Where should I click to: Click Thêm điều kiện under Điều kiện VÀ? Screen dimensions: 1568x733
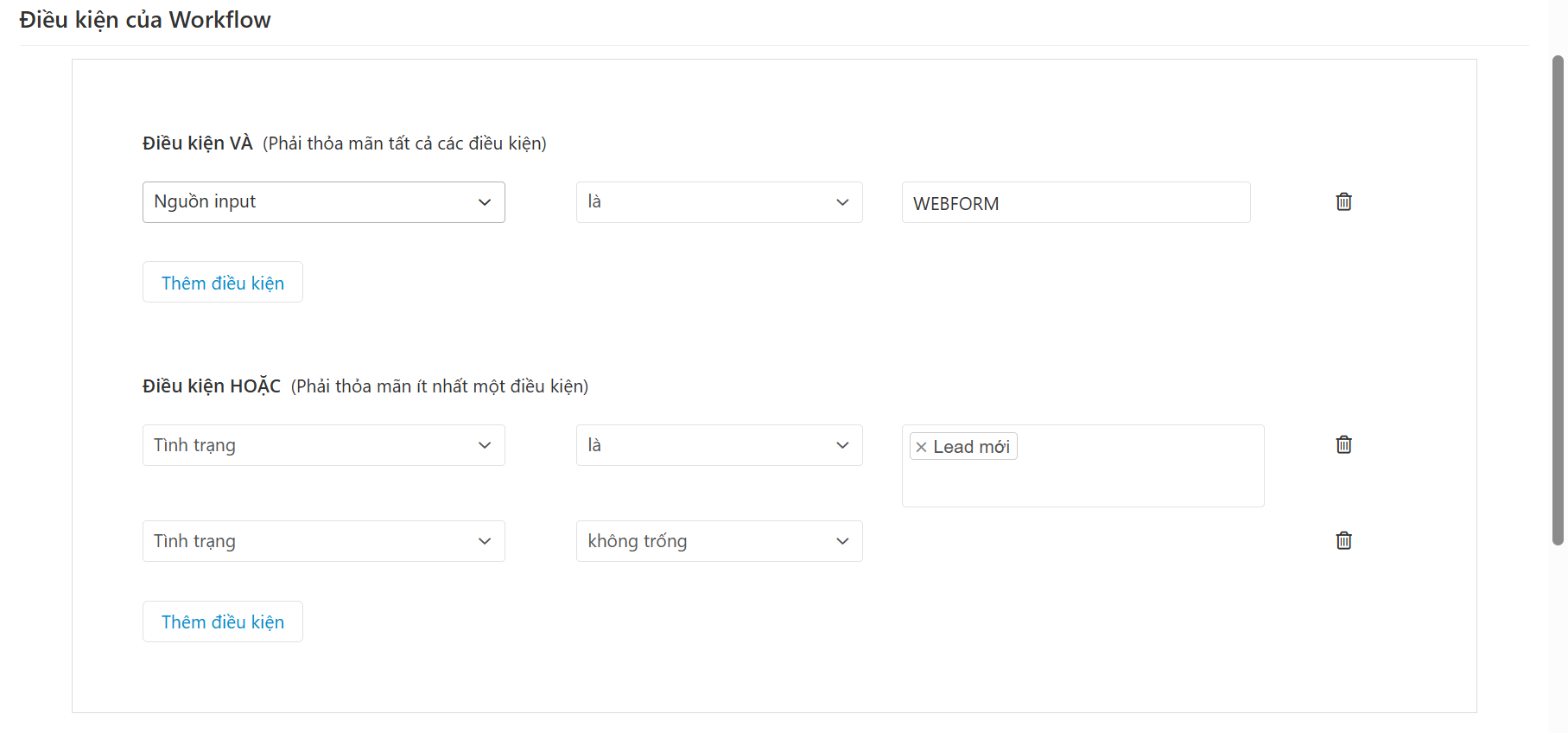223,283
